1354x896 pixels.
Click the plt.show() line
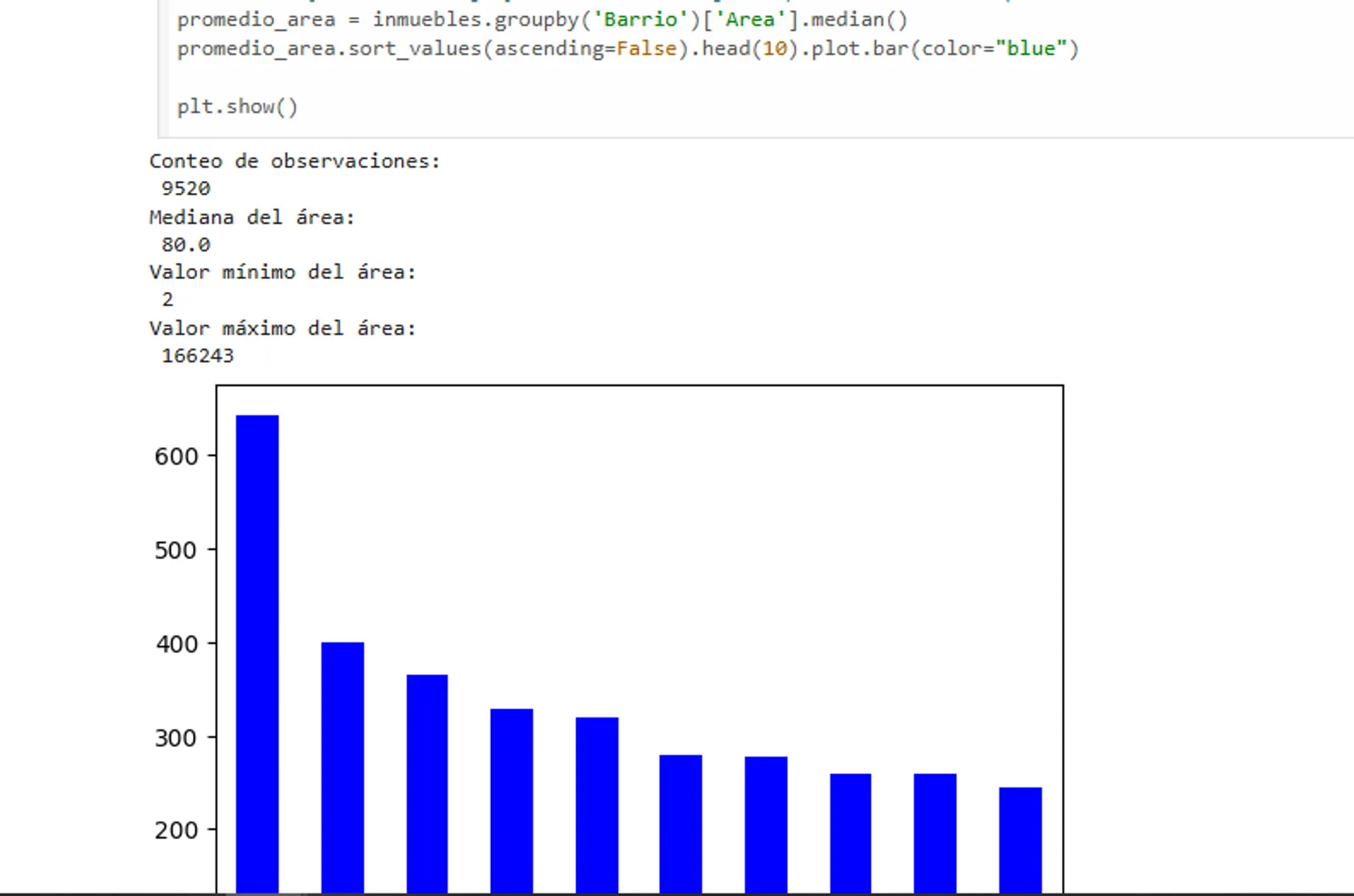[x=239, y=107]
